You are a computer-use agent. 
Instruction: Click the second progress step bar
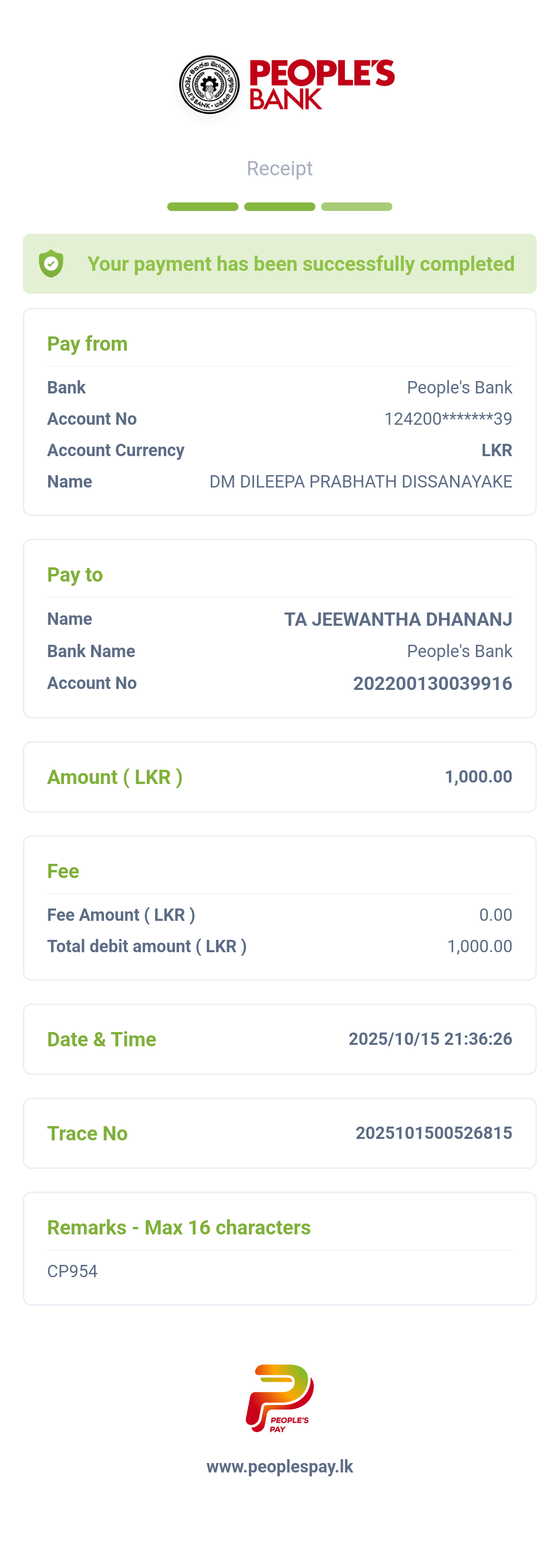[279, 207]
